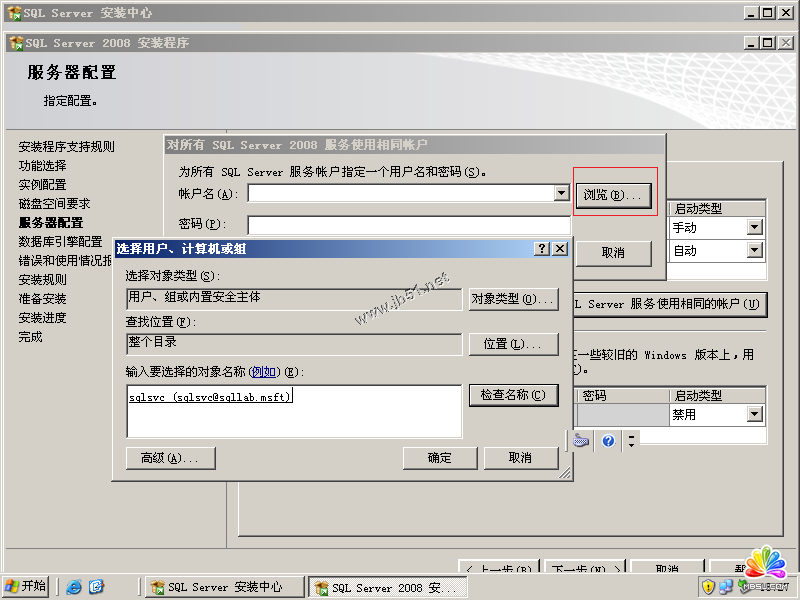Click the 检查名称 button
800x600 pixels.
513,395
